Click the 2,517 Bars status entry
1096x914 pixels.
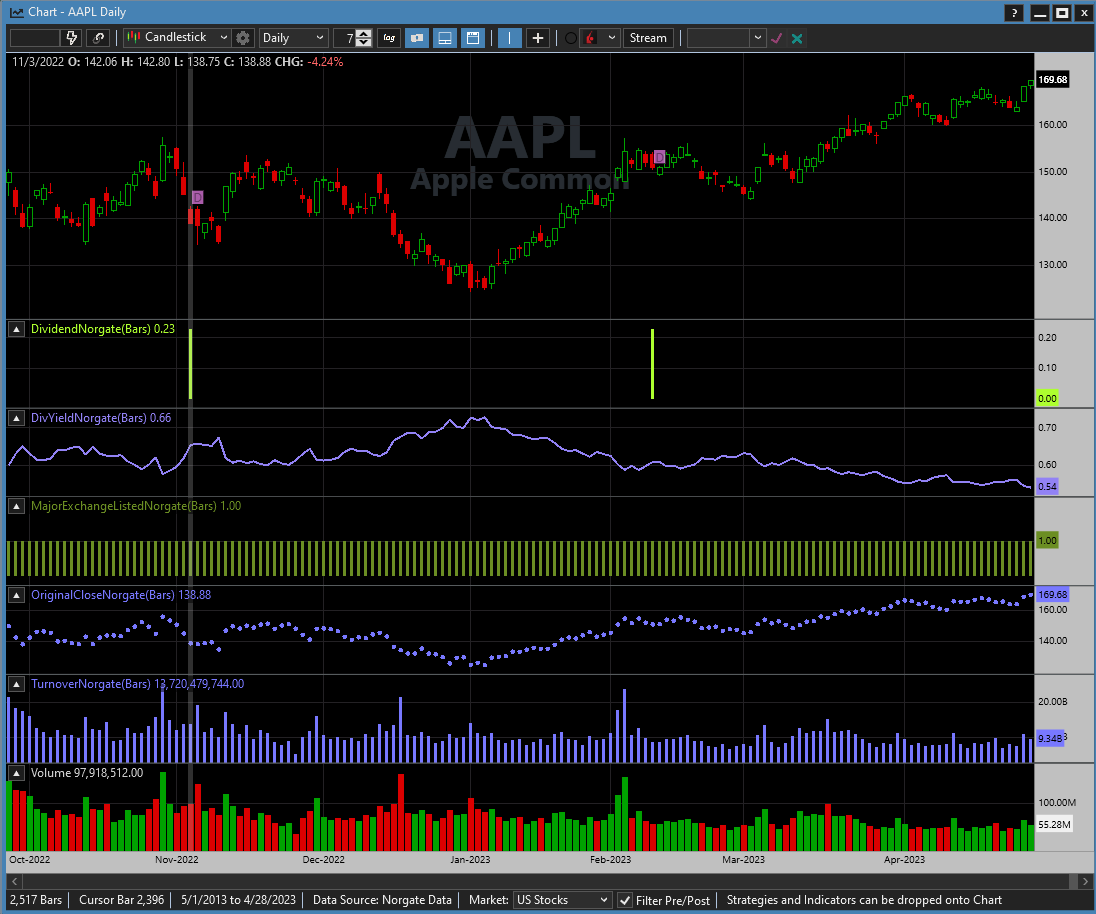click(x=36, y=900)
